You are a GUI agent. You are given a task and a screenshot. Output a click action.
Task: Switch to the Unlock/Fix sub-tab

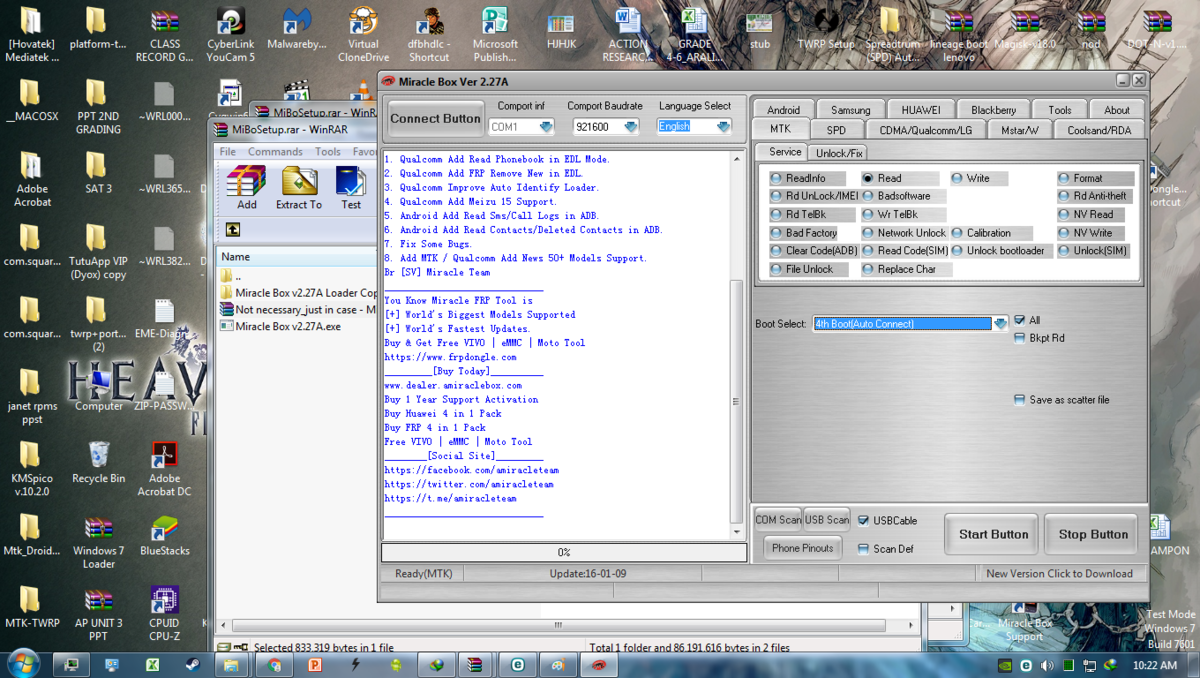click(x=838, y=153)
